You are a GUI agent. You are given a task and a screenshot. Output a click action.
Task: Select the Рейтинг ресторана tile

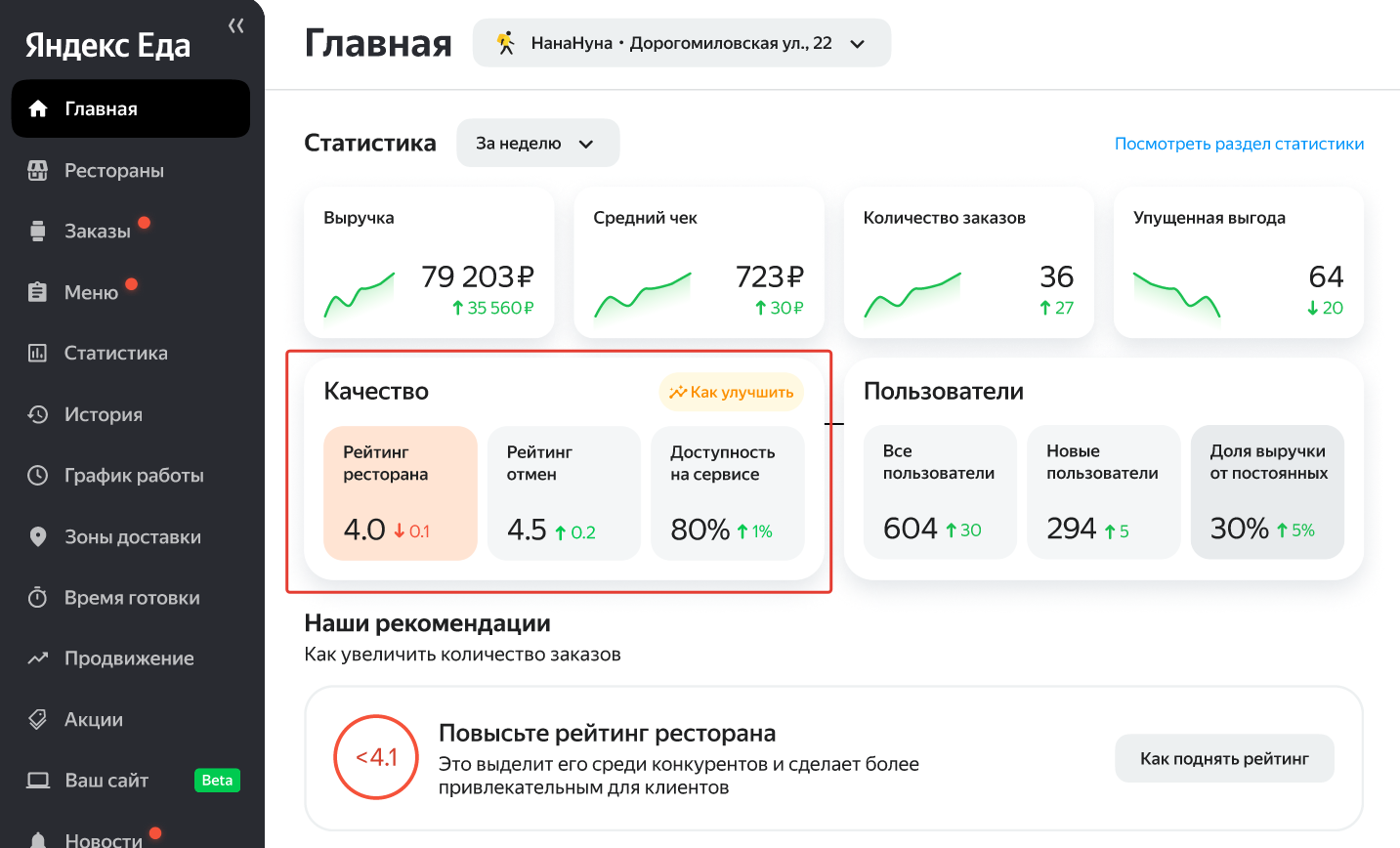coord(401,492)
